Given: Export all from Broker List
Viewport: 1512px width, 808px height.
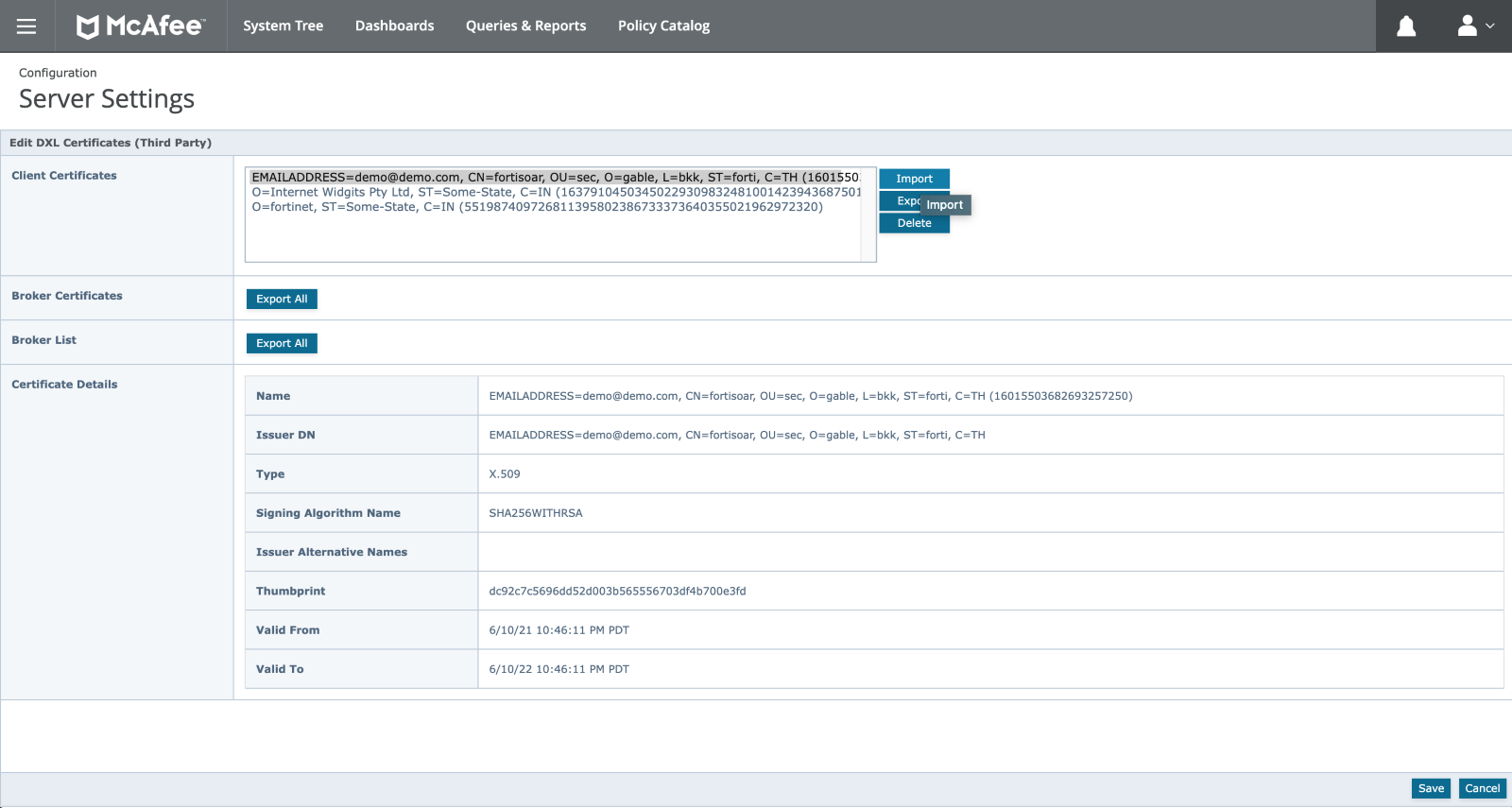Looking at the screenshot, I should (x=282, y=343).
